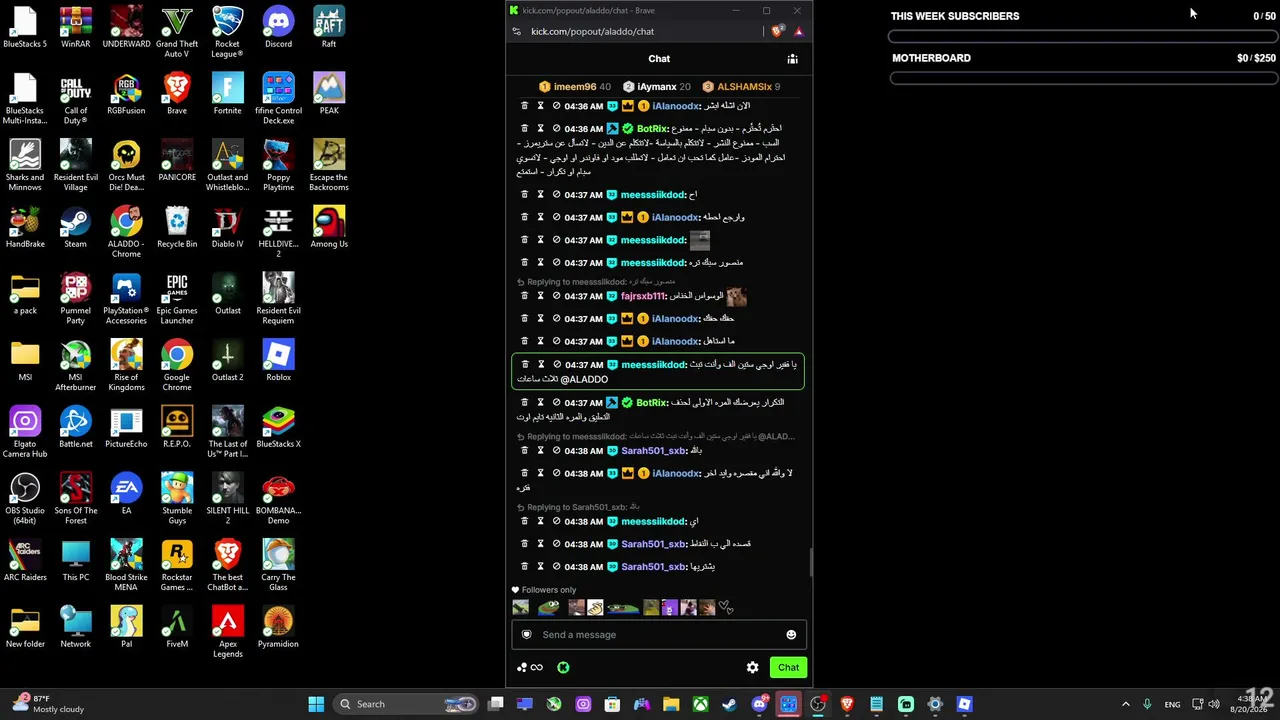Screen dimensions: 1280x720
Task: Select the WinRAR desktop icon
Action: (x=75, y=28)
